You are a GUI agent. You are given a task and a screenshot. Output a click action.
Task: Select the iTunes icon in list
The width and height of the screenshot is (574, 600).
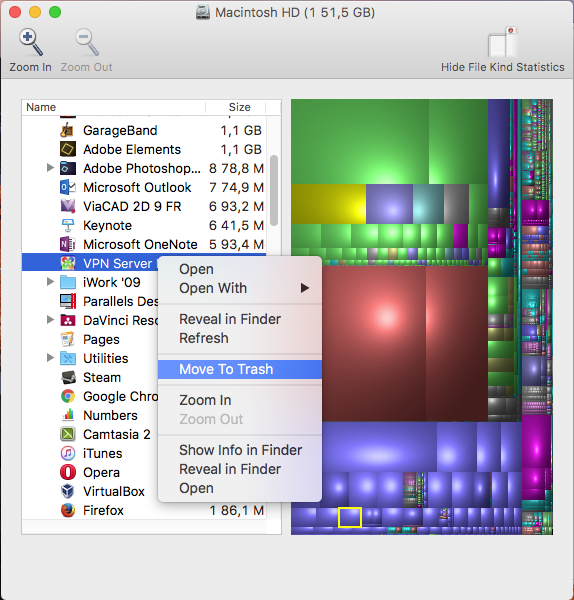click(x=68, y=453)
